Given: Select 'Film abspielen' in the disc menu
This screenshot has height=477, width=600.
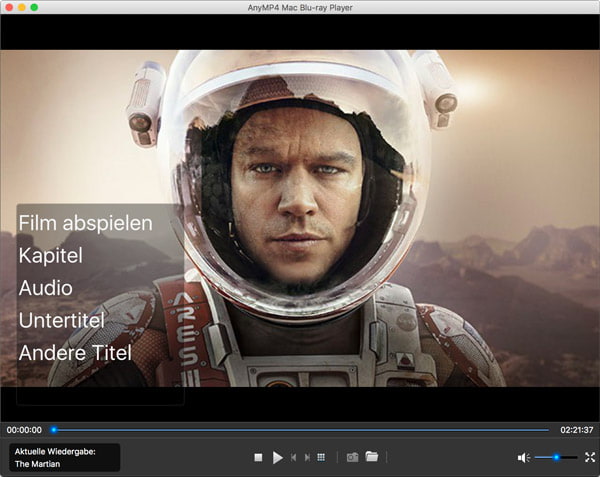Looking at the screenshot, I should click(86, 223).
